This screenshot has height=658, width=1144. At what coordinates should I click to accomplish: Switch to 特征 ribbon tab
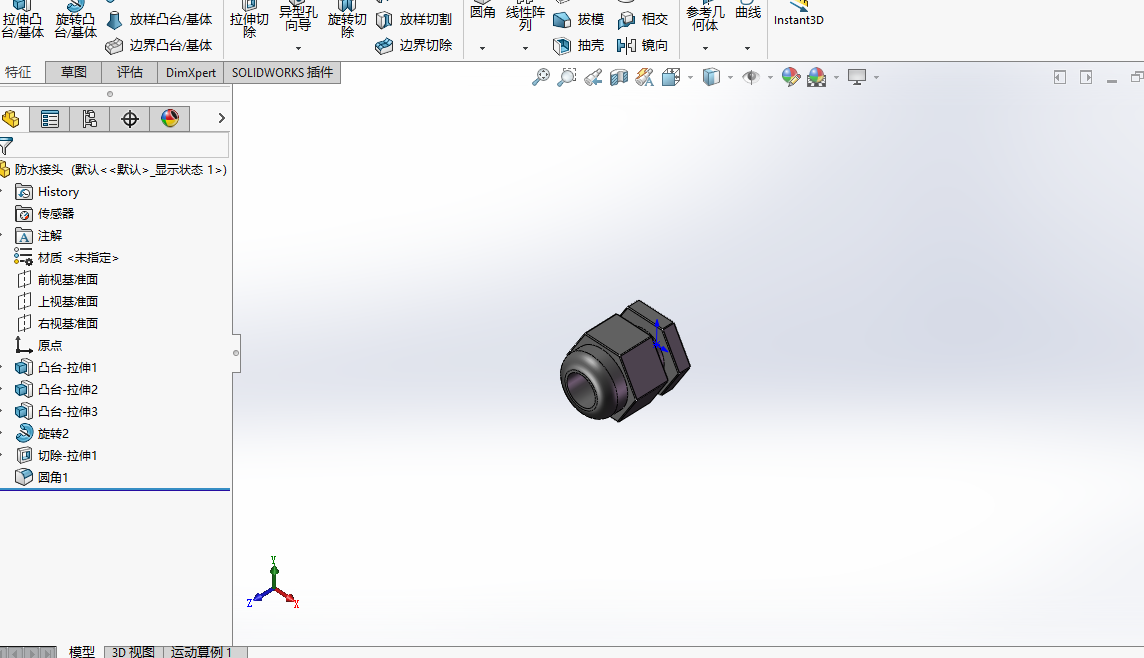tap(18, 72)
